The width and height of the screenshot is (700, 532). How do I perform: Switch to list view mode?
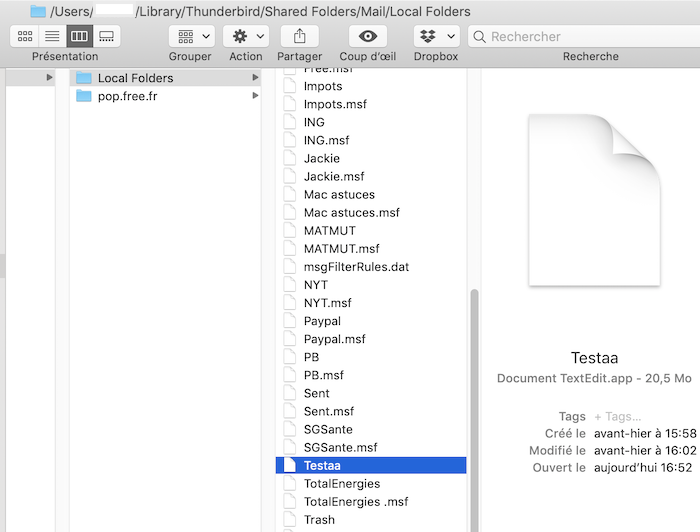(52, 36)
